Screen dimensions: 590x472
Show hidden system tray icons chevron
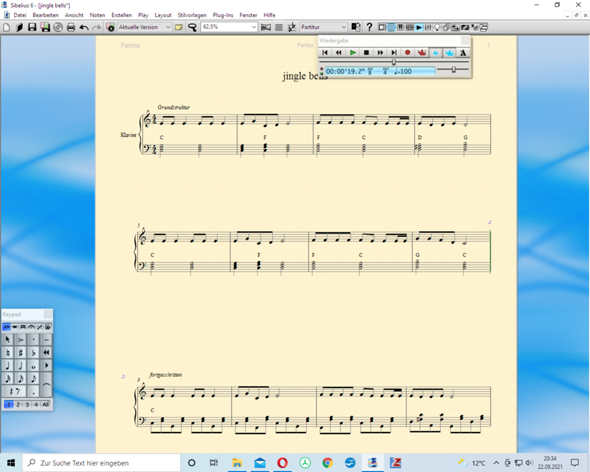tap(496, 463)
